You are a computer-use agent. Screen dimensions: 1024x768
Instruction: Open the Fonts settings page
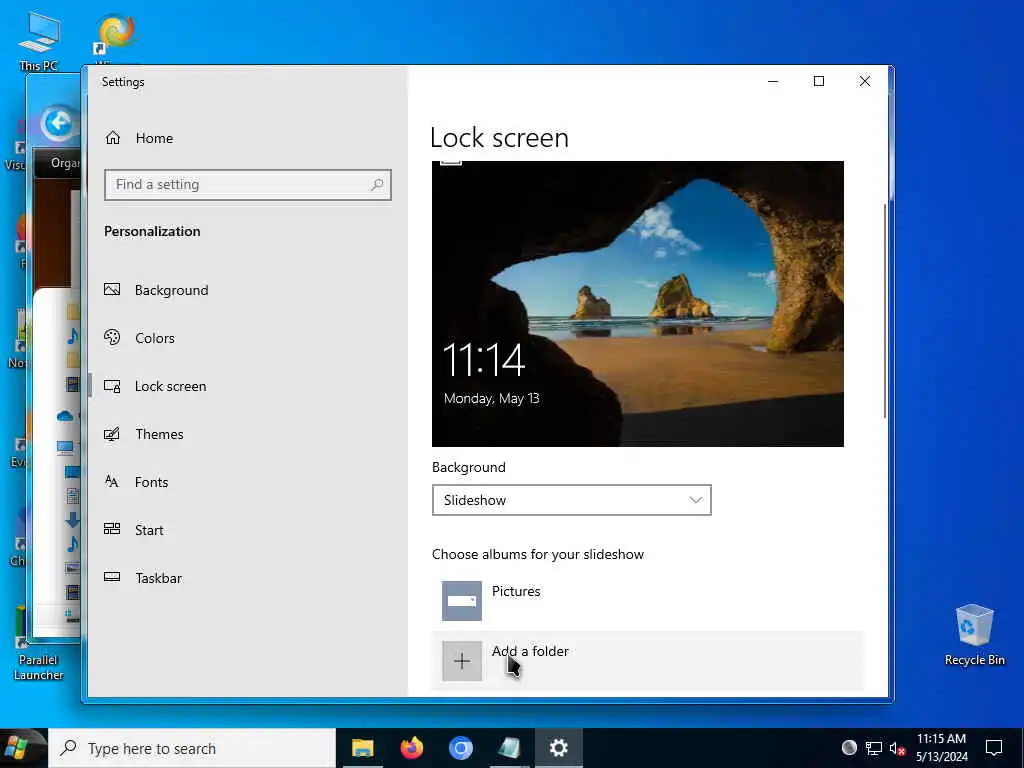[x=136, y=482]
